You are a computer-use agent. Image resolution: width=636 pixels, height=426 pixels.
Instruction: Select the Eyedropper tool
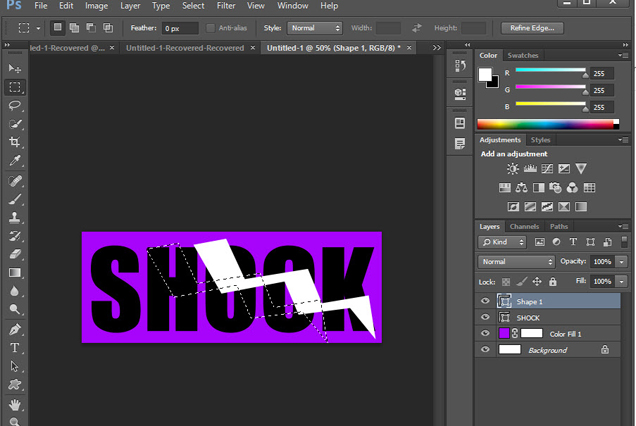point(15,161)
